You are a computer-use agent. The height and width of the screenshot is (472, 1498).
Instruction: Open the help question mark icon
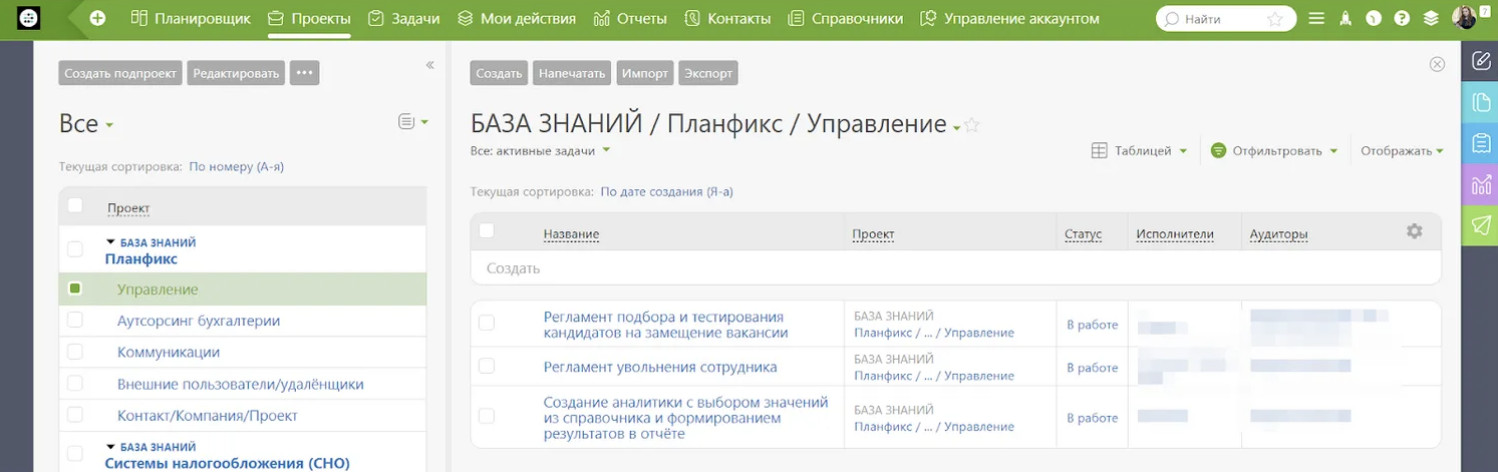click(x=1402, y=19)
